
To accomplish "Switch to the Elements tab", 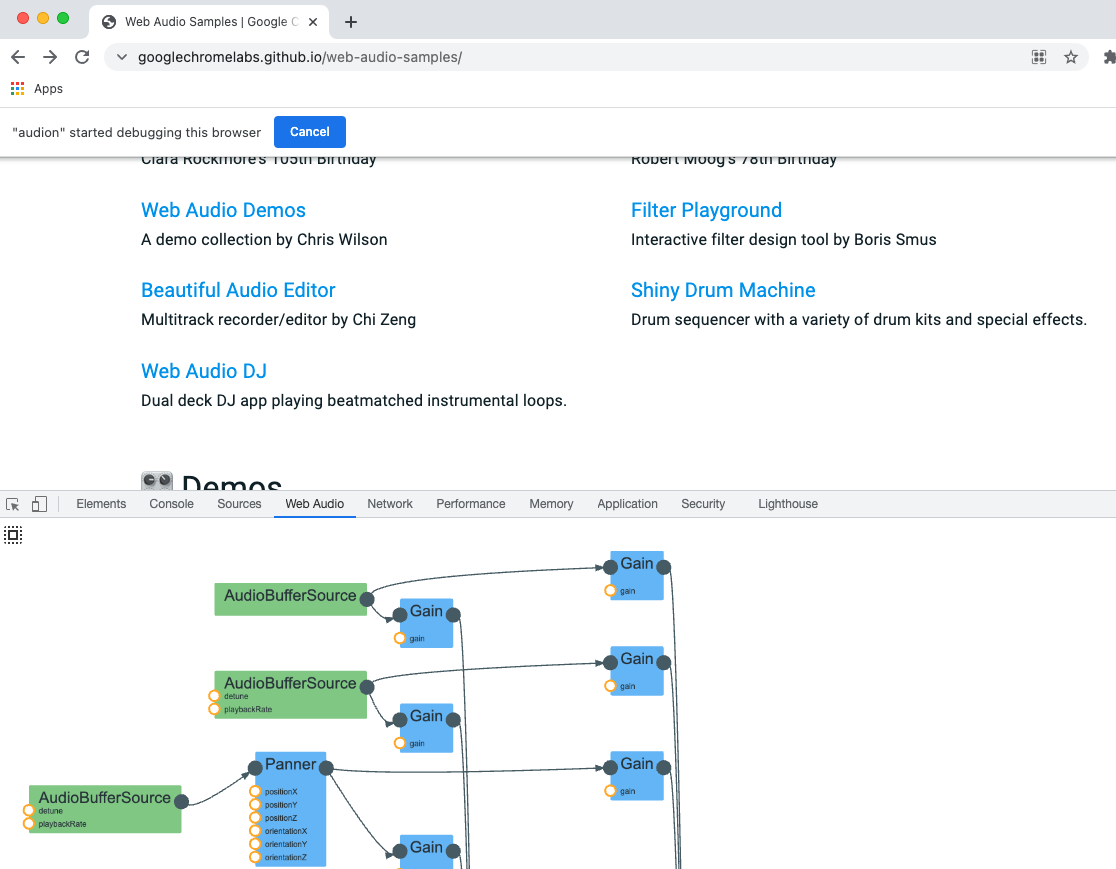I will click(101, 504).
